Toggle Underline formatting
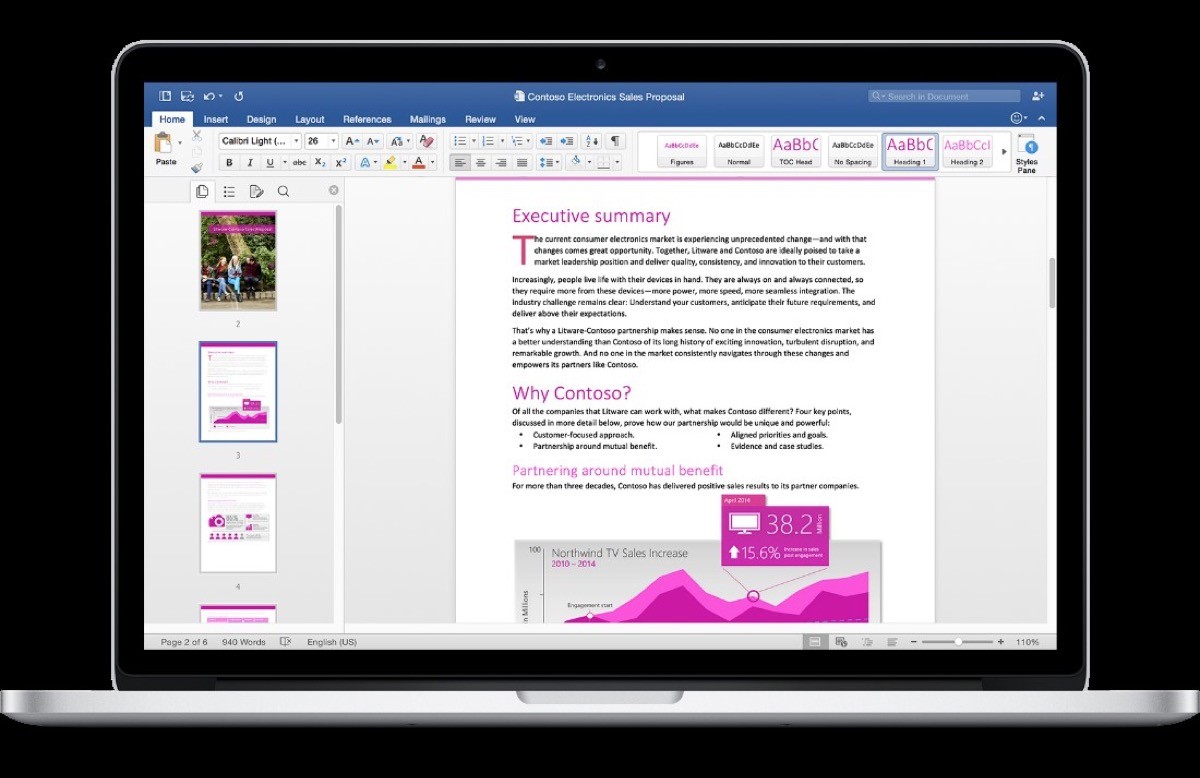Image resolution: width=1200 pixels, height=778 pixels. pyautogui.click(x=270, y=162)
